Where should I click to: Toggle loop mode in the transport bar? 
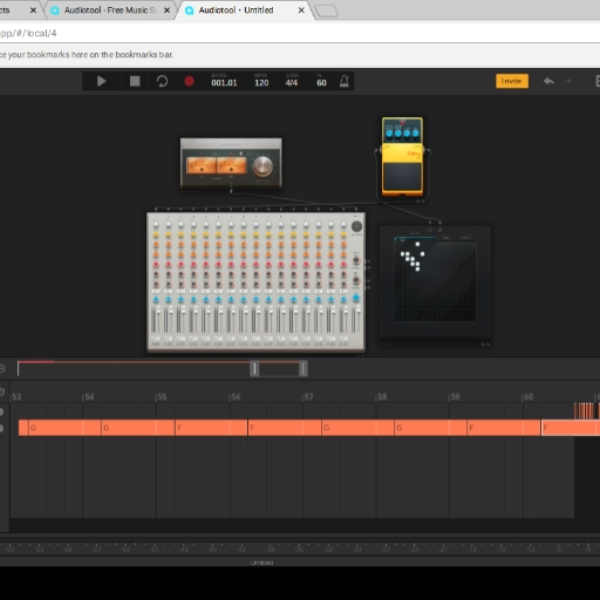coord(162,81)
